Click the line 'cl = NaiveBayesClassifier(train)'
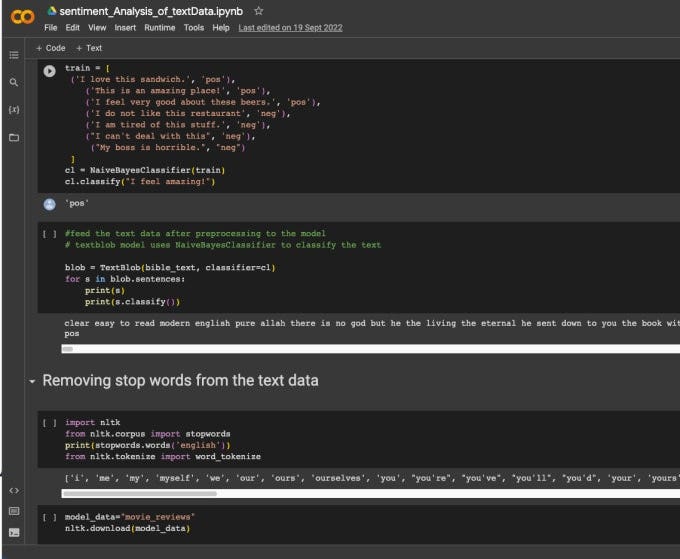The width and height of the screenshot is (680, 559). 145,170
